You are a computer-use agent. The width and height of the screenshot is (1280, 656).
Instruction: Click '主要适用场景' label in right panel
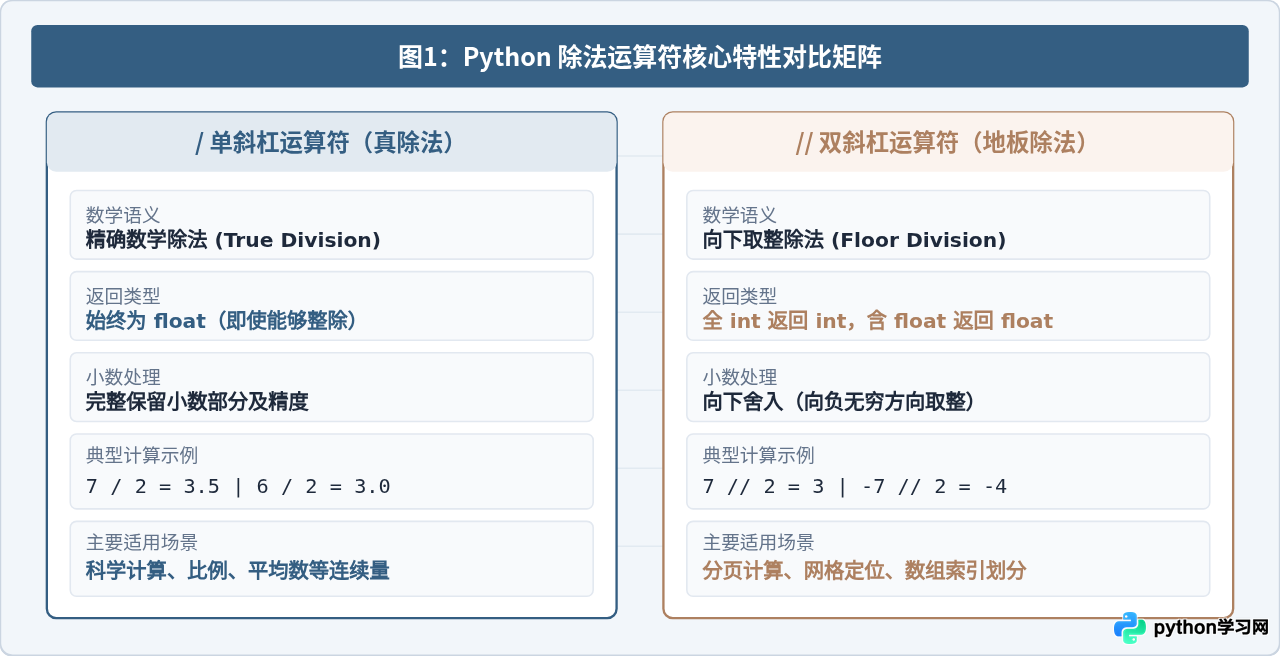759,543
